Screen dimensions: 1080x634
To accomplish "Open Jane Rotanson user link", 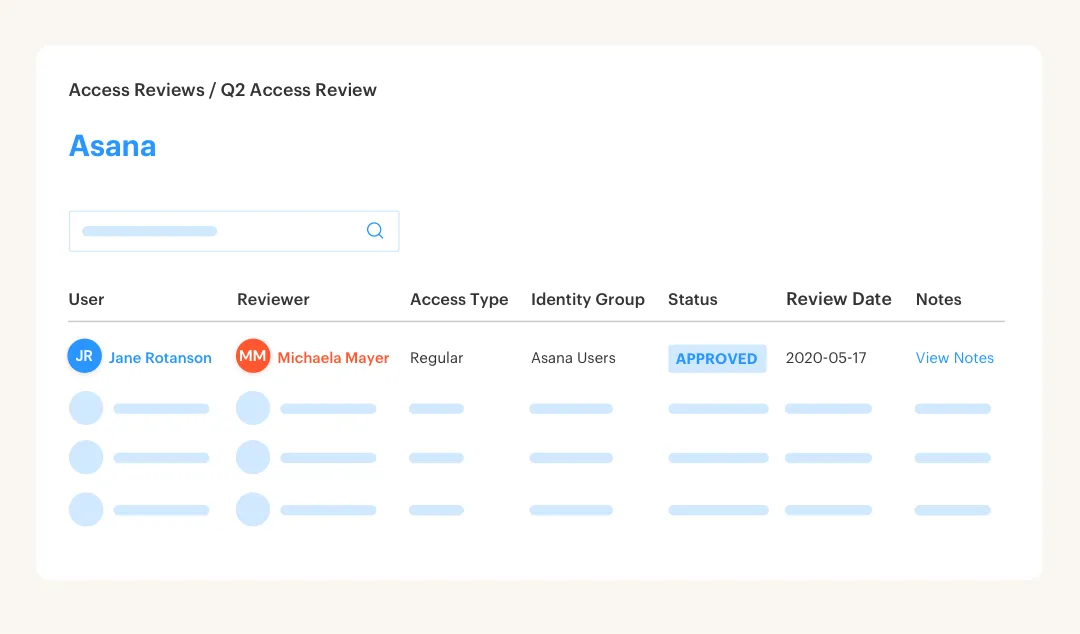I will [160, 358].
